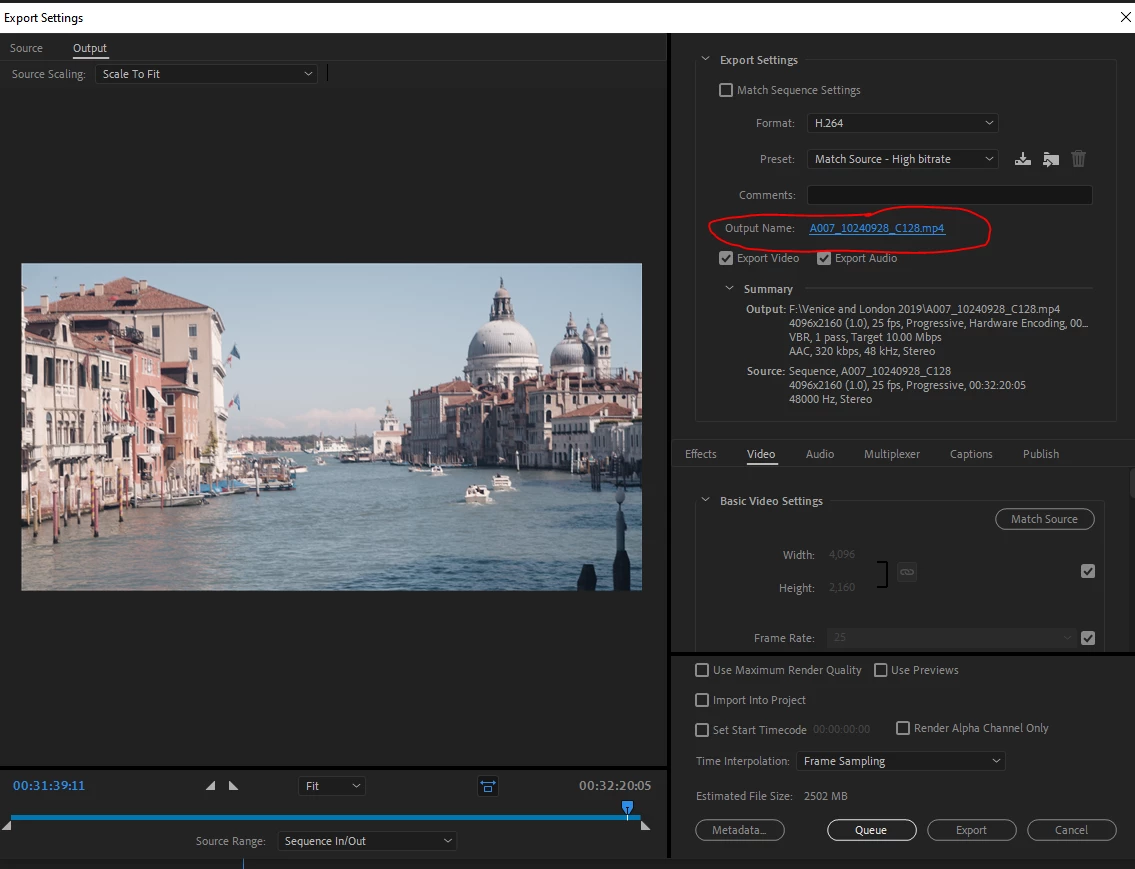Viewport: 1135px width, 869px height.
Task: Click the Width value 4,096
Action: pos(842,554)
